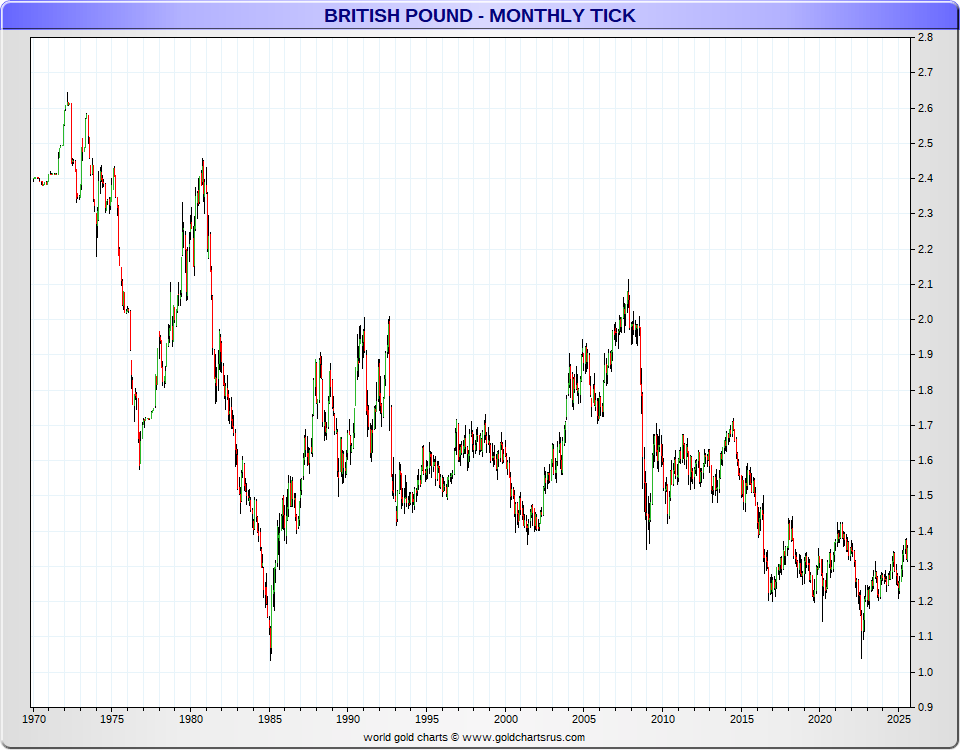Click the '1.6' y-axis value
Screen dimensions: 960x750
[x=926, y=460]
